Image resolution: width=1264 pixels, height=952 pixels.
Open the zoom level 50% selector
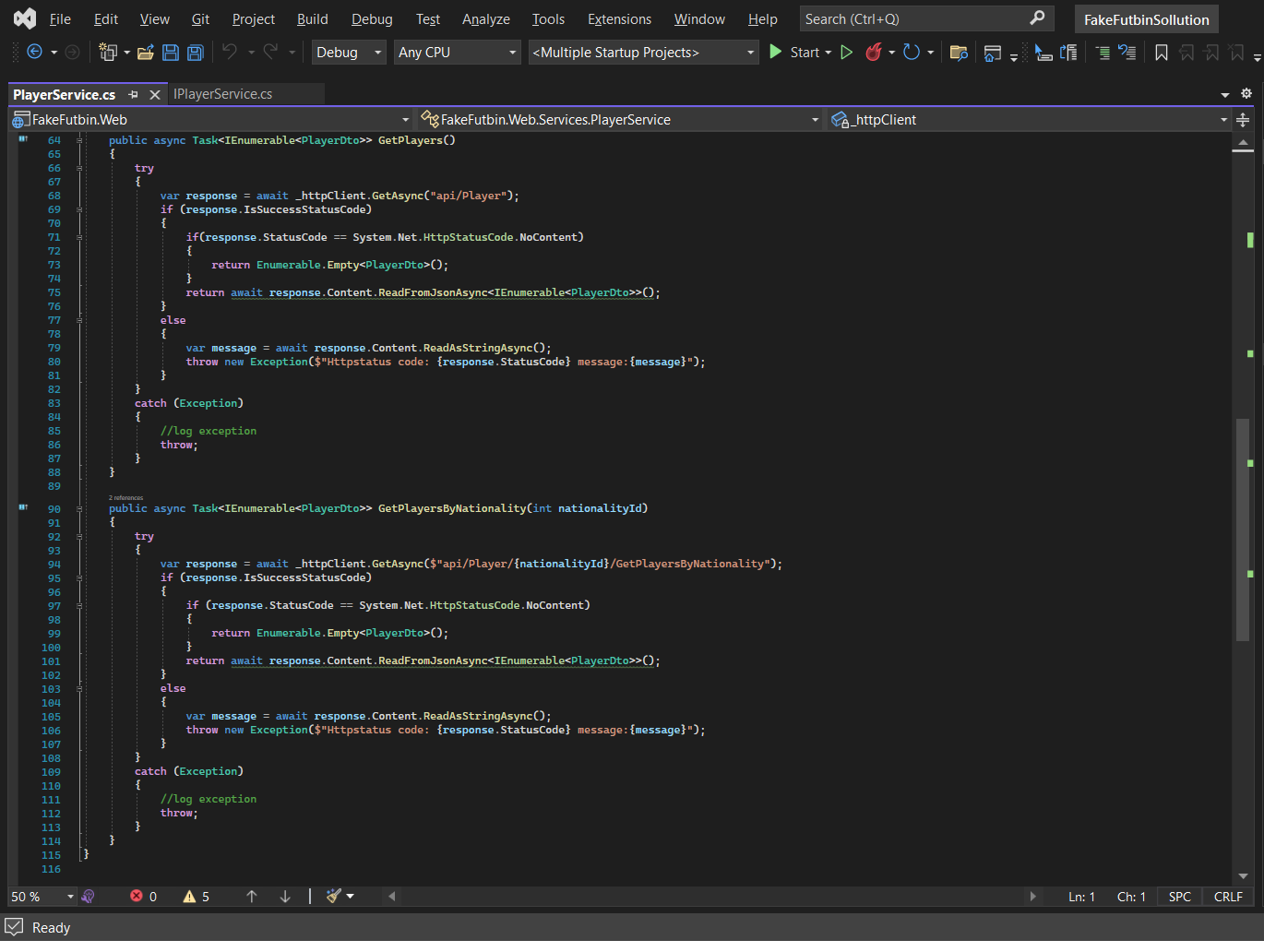tap(41, 896)
